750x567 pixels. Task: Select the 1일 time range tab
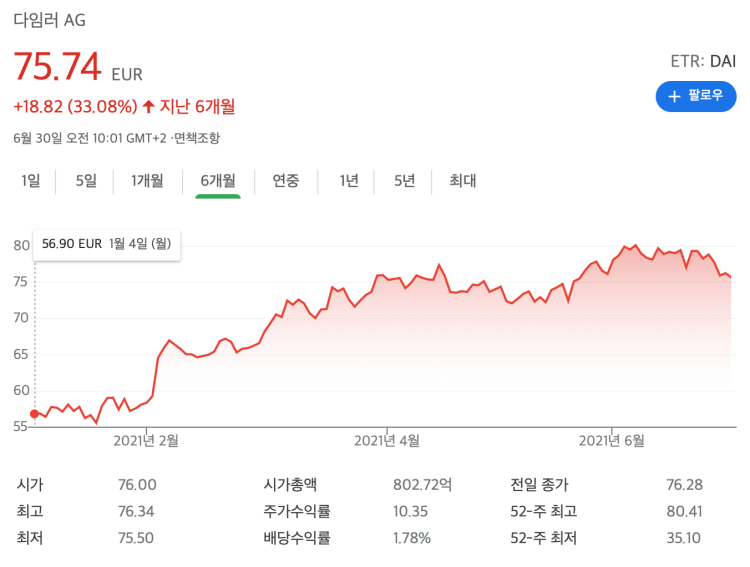pyautogui.click(x=31, y=181)
